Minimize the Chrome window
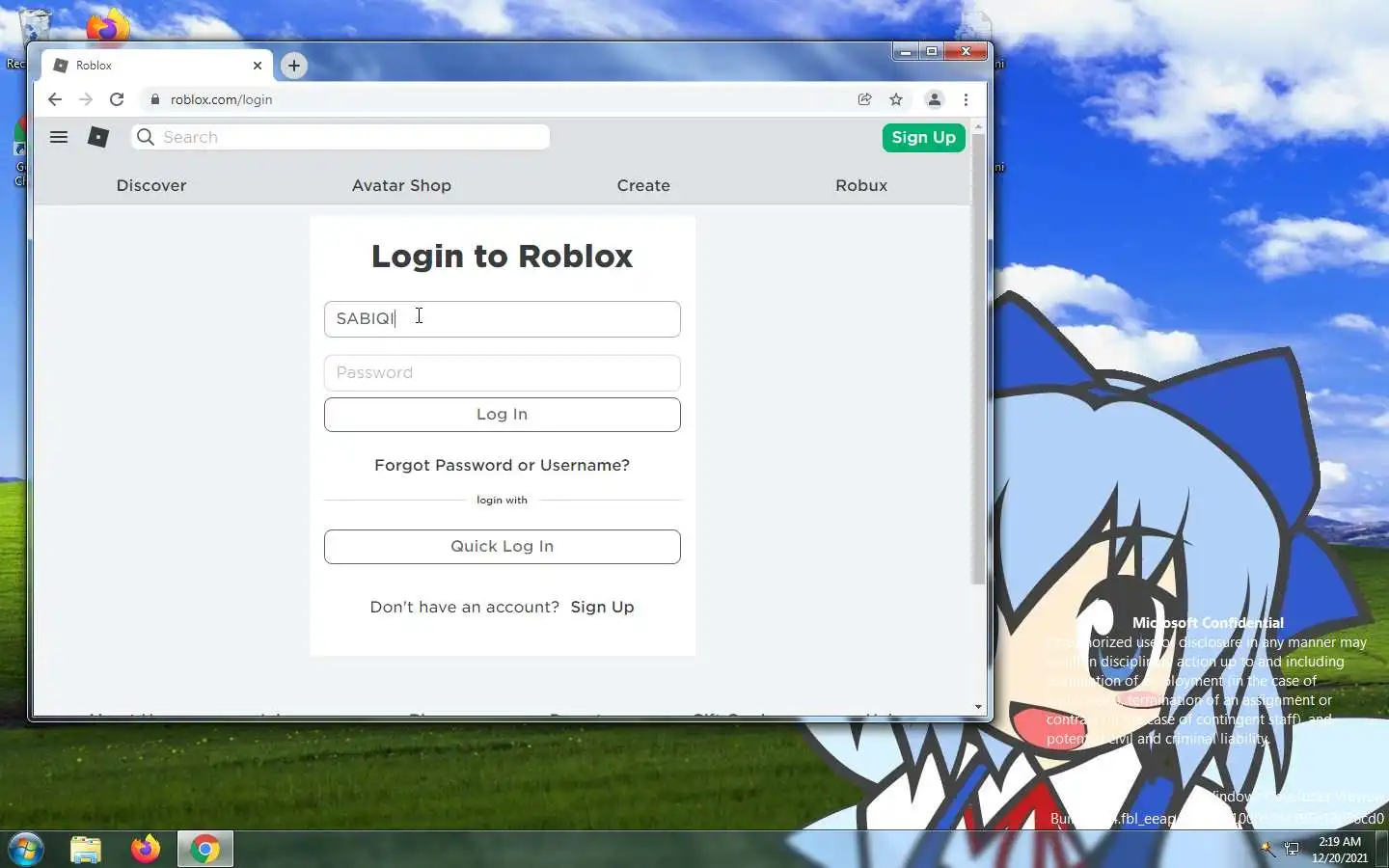This screenshot has width=1389, height=868. (x=905, y=51)
